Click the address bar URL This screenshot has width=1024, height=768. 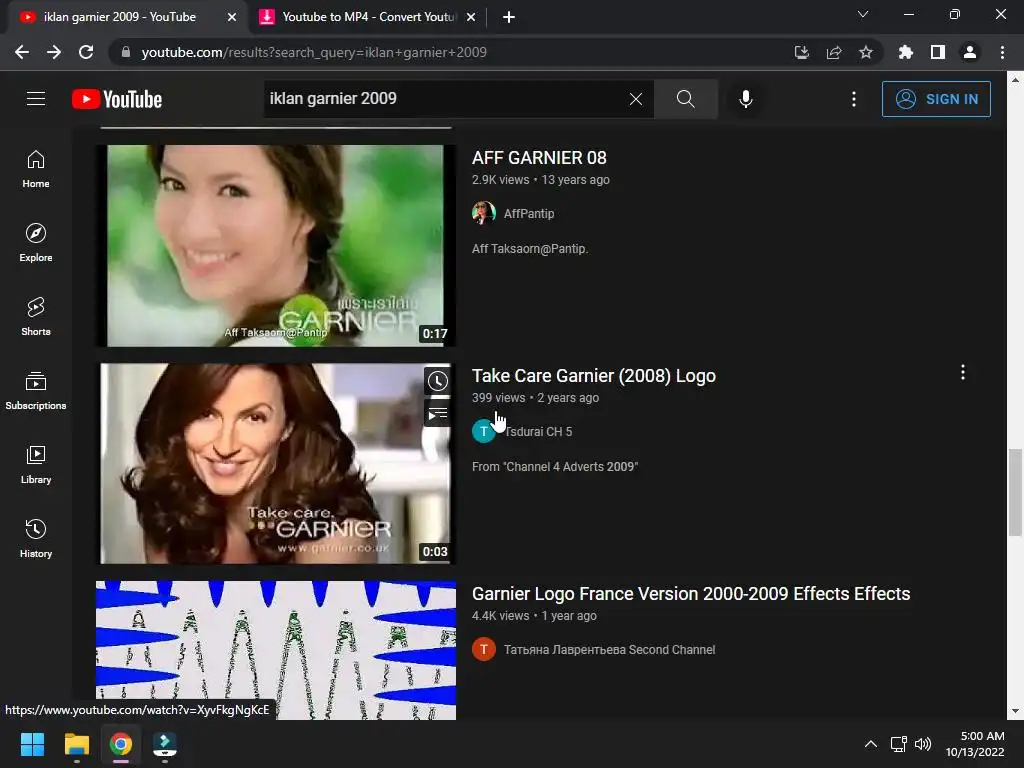313,52
